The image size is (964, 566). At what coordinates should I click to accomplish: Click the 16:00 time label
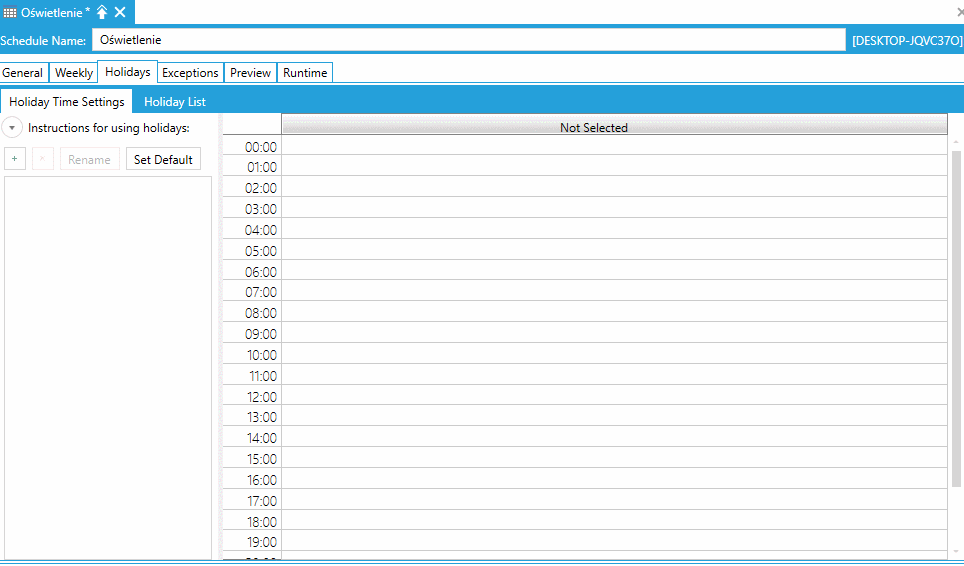(261, 479)
